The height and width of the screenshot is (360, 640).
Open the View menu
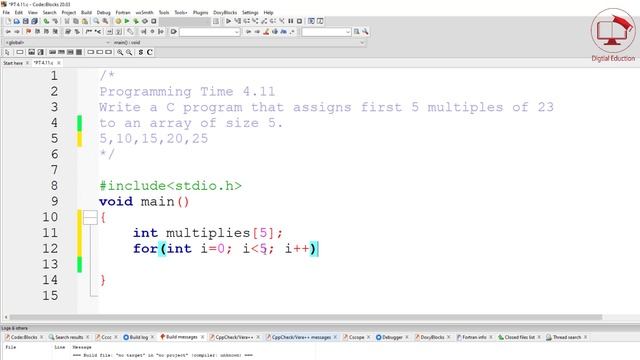33,13
